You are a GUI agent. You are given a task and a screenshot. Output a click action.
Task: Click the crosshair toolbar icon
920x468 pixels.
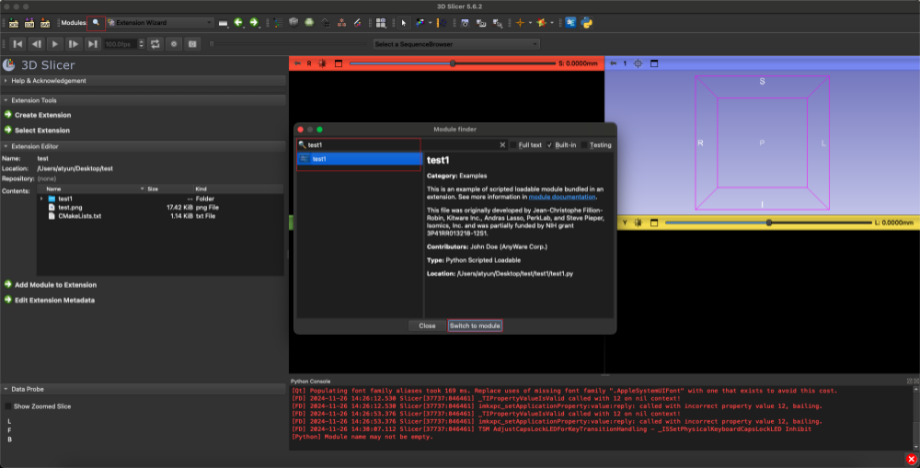(x=522, y=22)
